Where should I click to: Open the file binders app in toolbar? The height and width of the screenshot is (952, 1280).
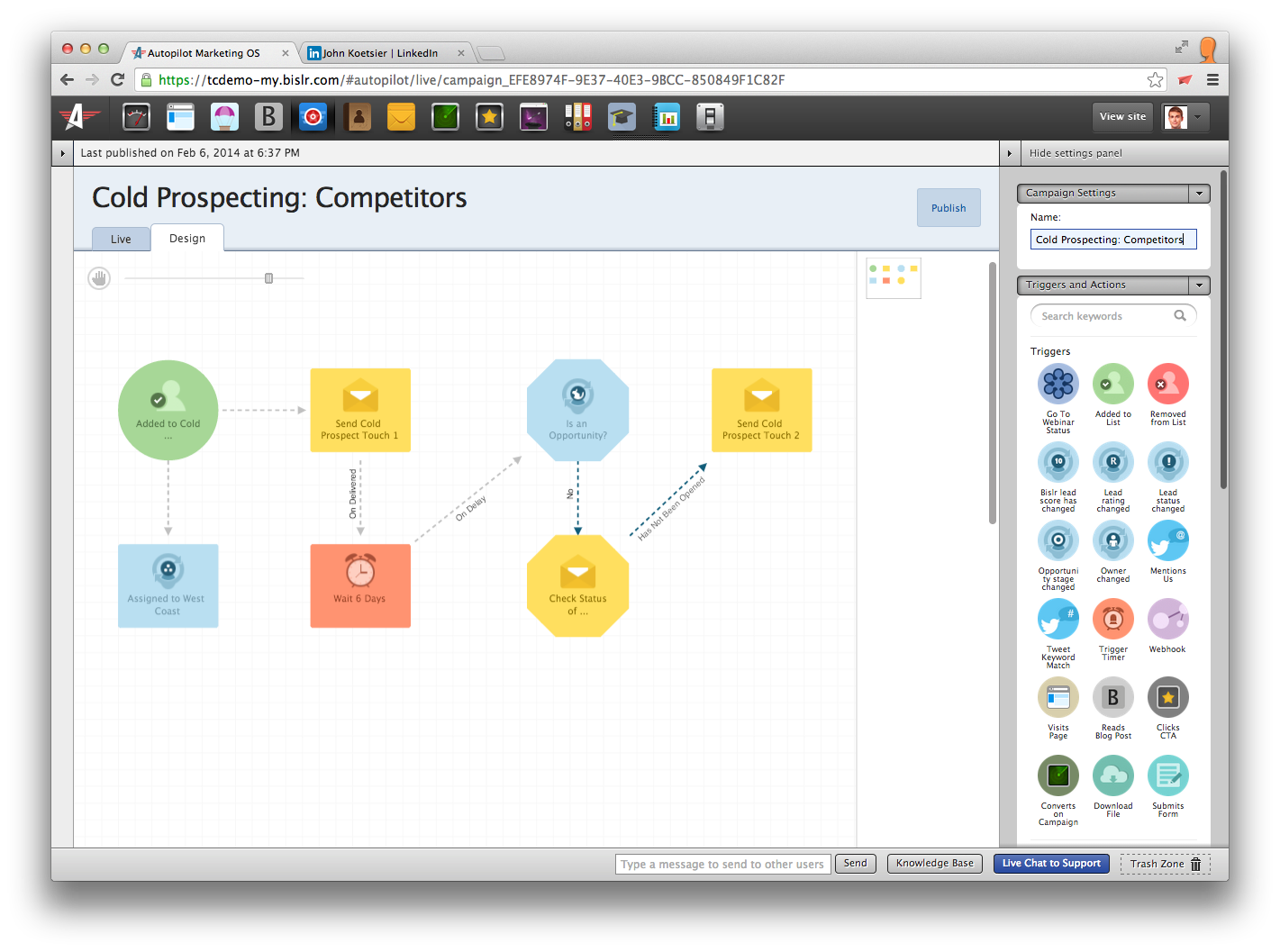pyautogui.click(x=577, y=117)
